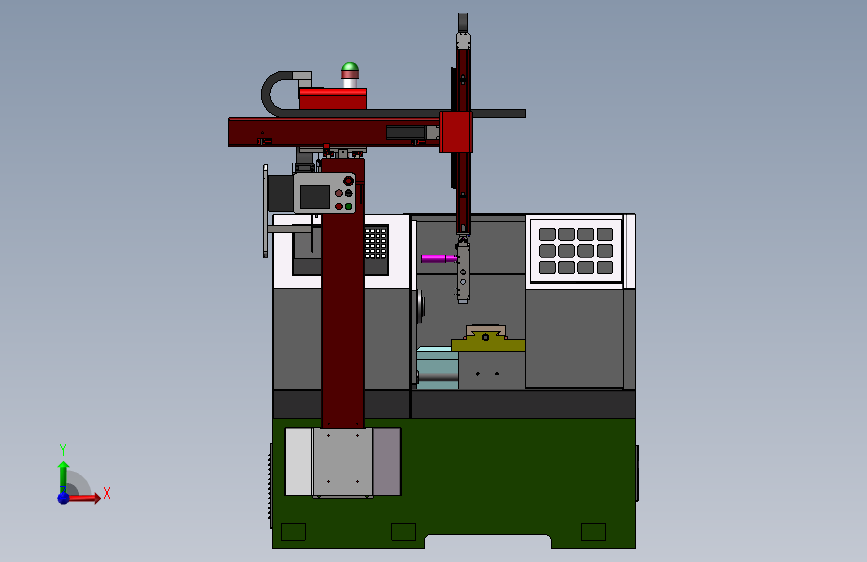This screenshot has height=562, width=867.
Task: Select the gray mounting plate at column base
Action: (x=343, y=462)
